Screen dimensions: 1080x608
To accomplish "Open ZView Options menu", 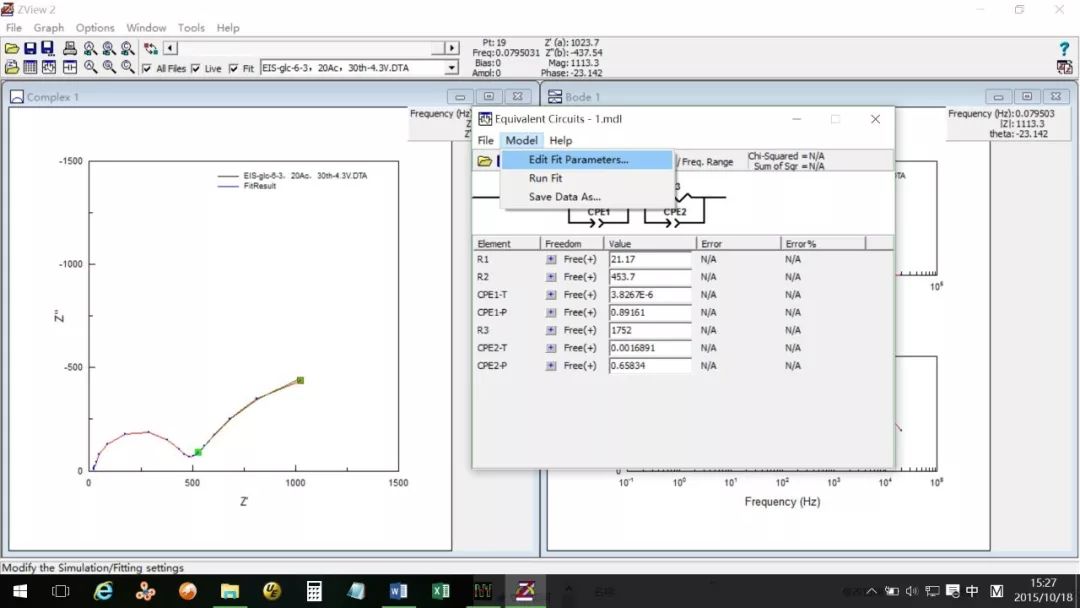I will [95, 28].
